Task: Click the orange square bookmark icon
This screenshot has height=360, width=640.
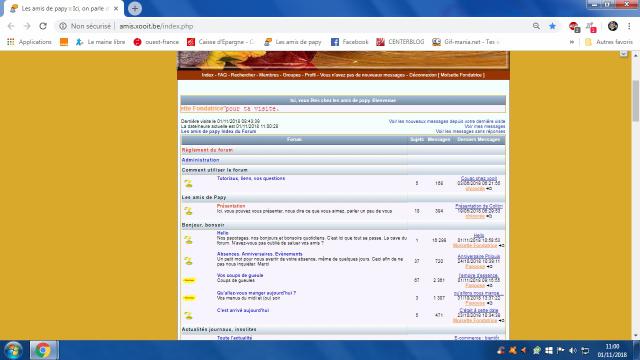Action: tap(64, 42)
